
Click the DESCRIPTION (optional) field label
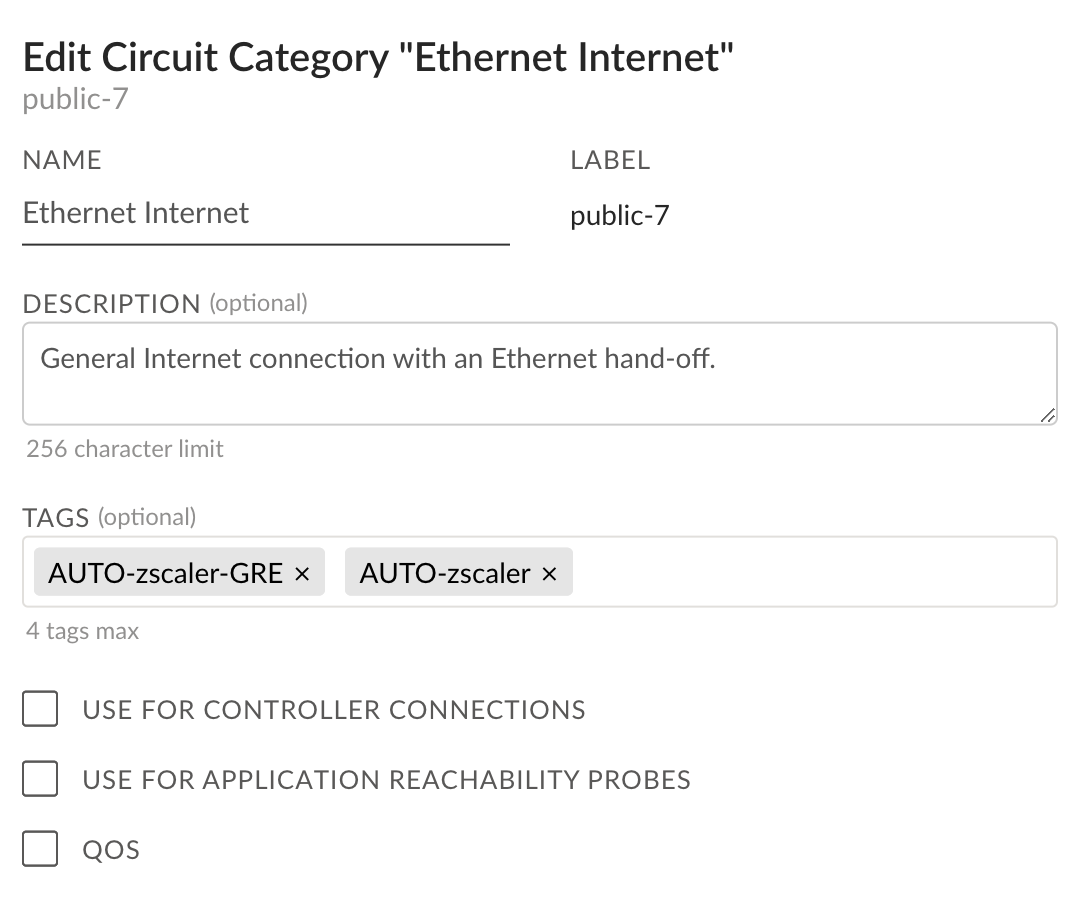pos(165,304)
